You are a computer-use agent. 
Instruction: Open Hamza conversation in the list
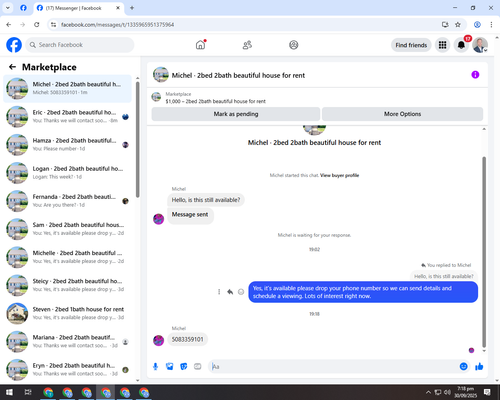(x=67, y=144)
